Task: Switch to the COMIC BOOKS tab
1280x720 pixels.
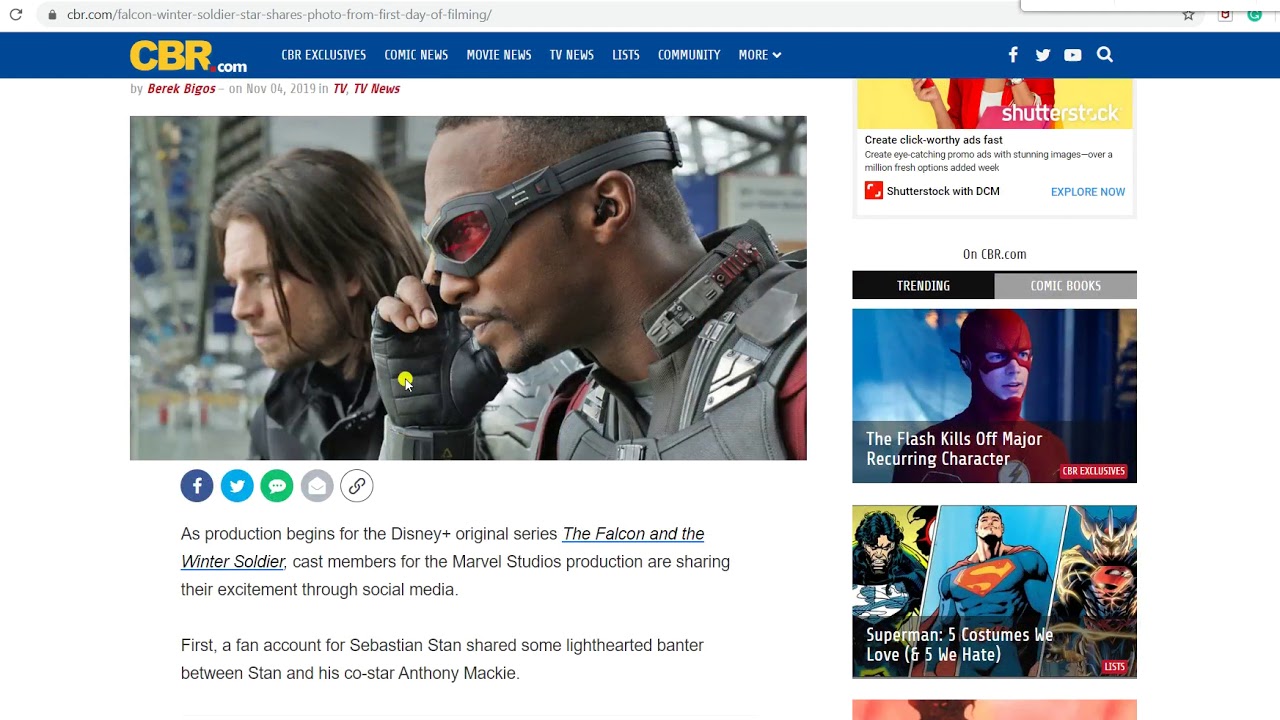Action: click(1066, 286)
